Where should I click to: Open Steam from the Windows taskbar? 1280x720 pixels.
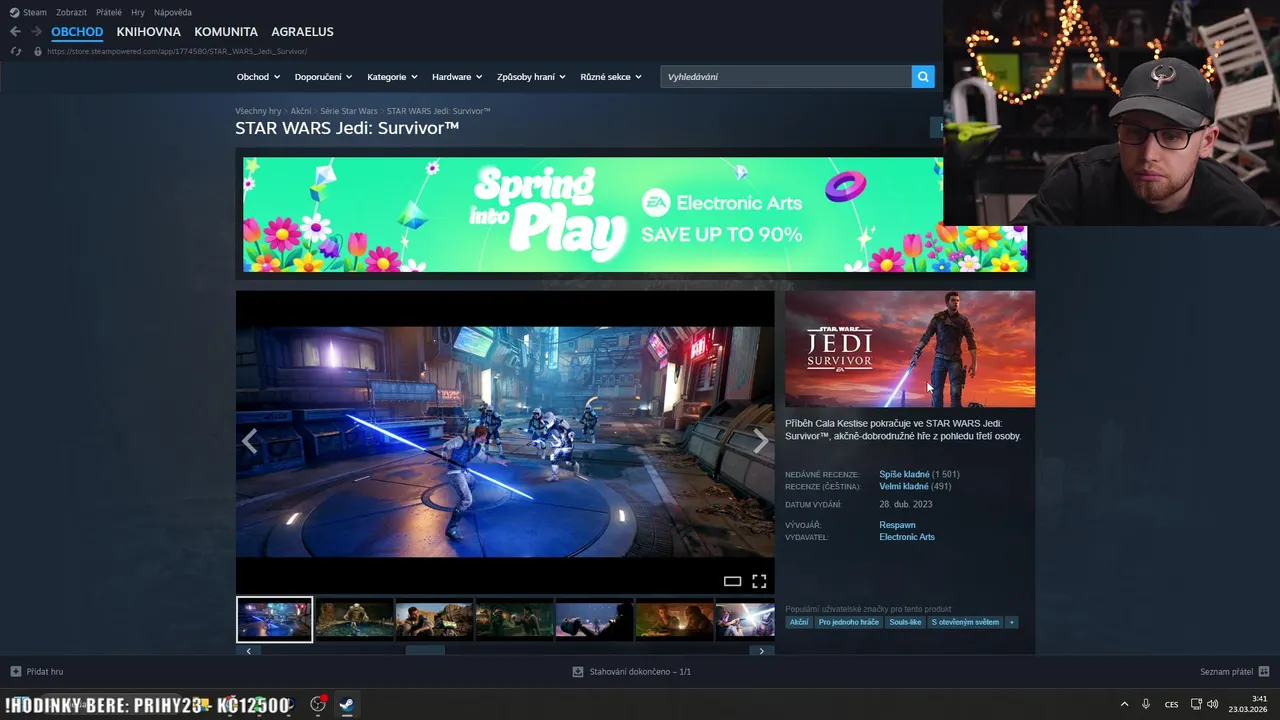click(346, 704)
